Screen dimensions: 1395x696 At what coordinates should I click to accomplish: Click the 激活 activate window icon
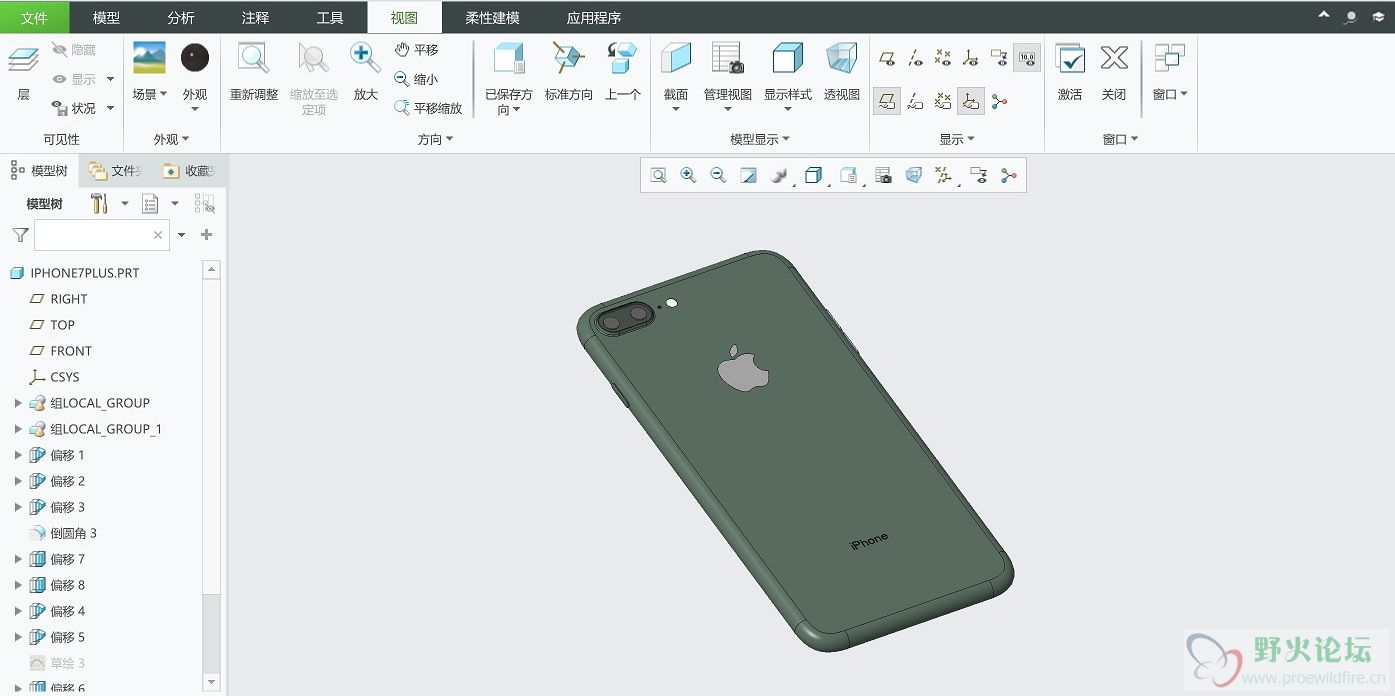(1070, 58)
